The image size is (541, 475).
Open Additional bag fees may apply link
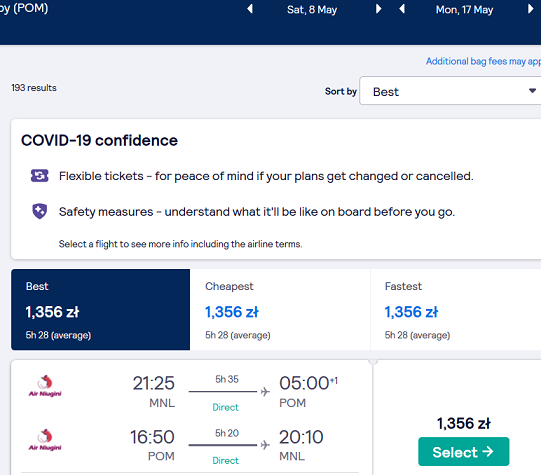click(x=483, y=61)
